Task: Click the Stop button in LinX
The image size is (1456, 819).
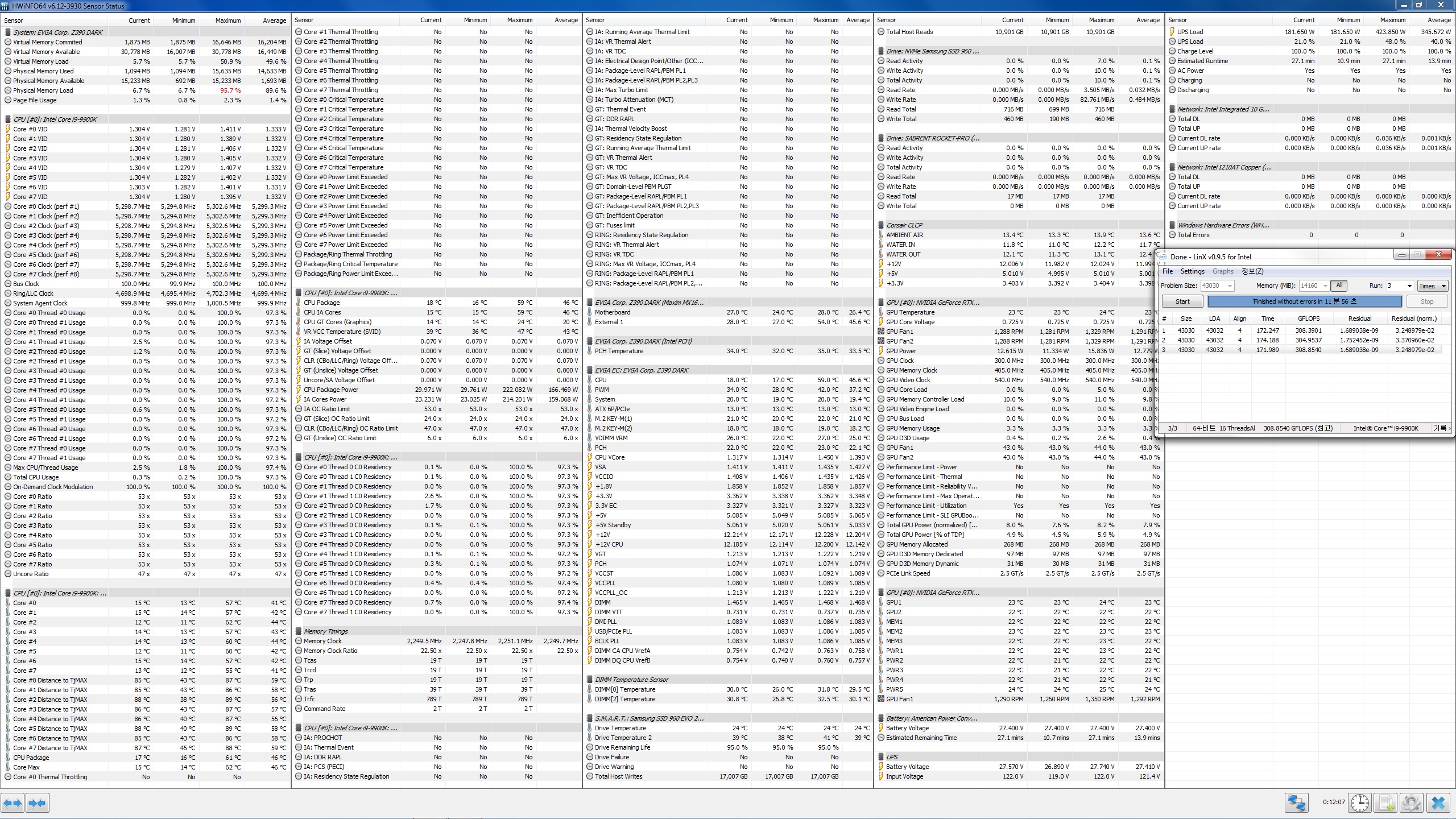Action: (x=1427, y=301)
